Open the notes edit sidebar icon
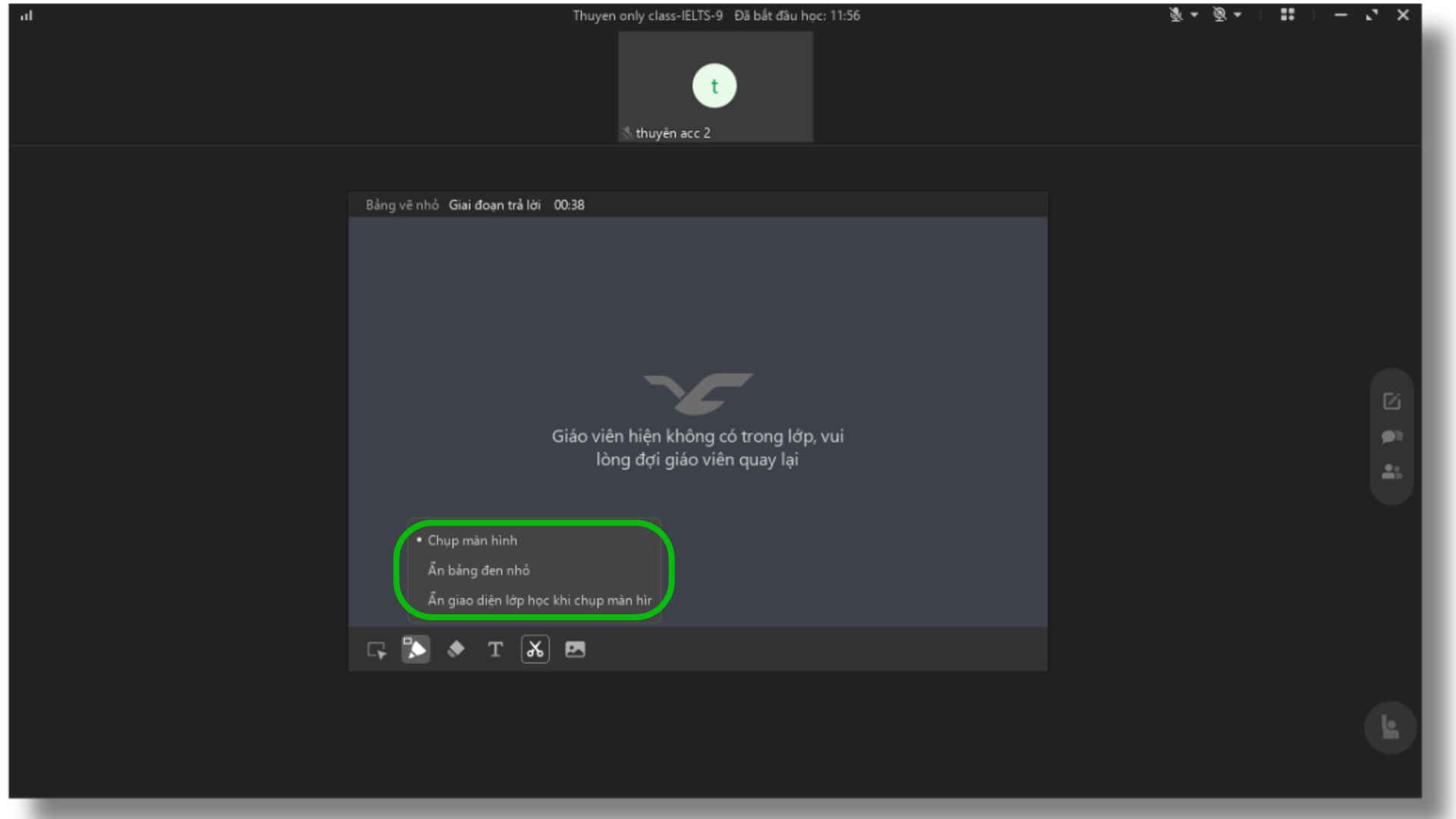This screenshot has width=1456, height=819. pos(1392,401)
